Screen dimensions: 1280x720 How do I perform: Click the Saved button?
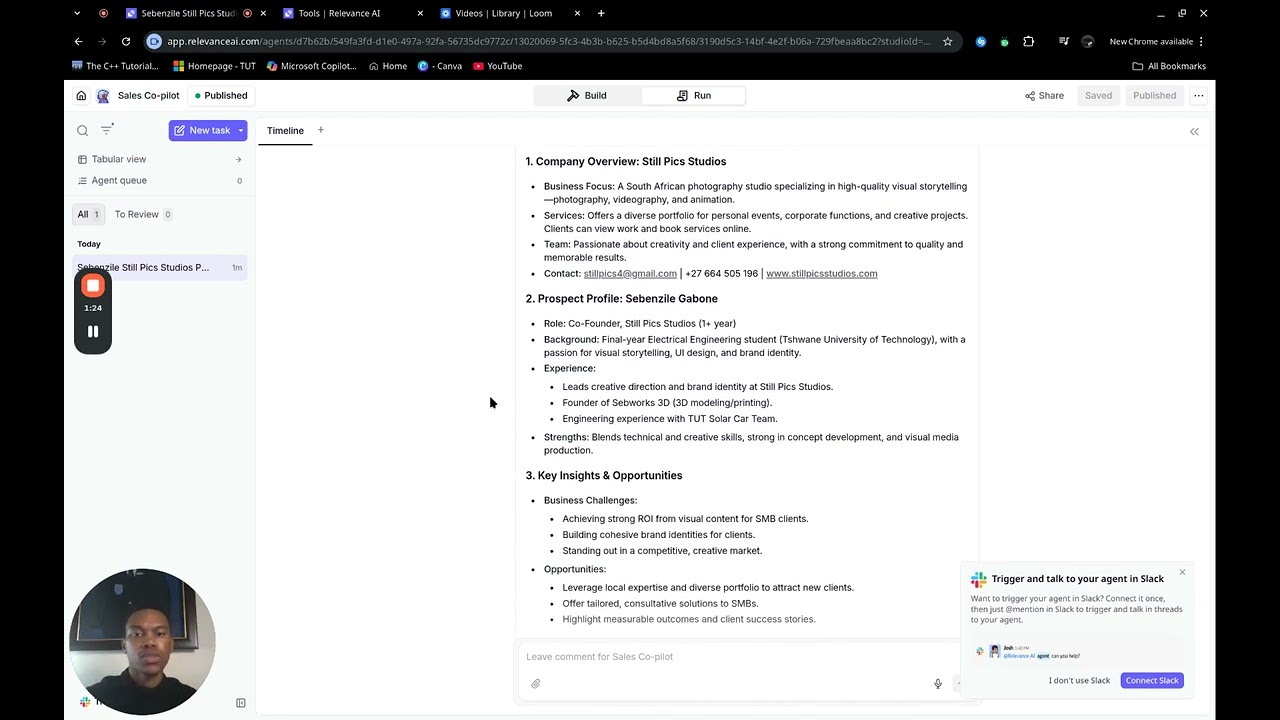tap(1098, 96)
